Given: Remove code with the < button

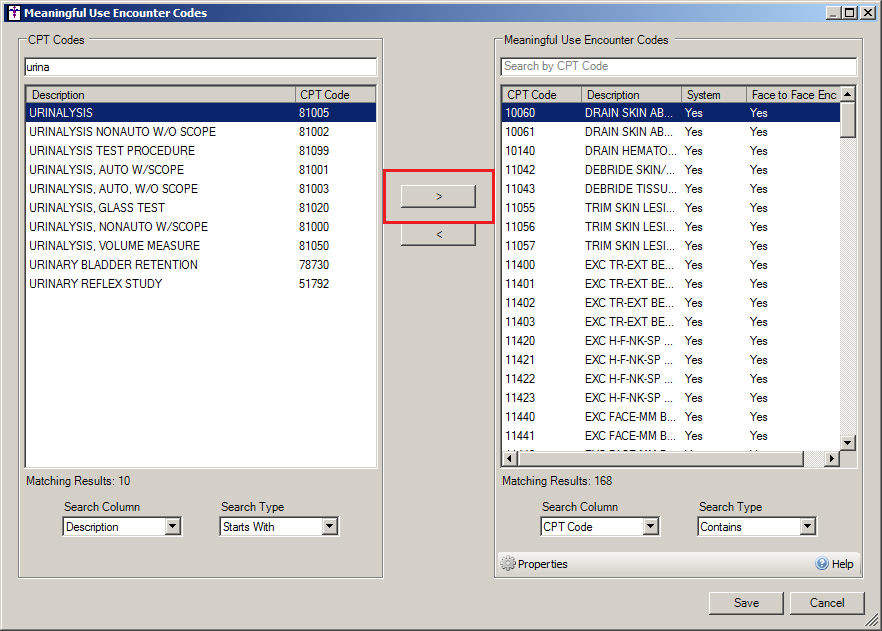Looking at the screenshot, I should 438,234.
